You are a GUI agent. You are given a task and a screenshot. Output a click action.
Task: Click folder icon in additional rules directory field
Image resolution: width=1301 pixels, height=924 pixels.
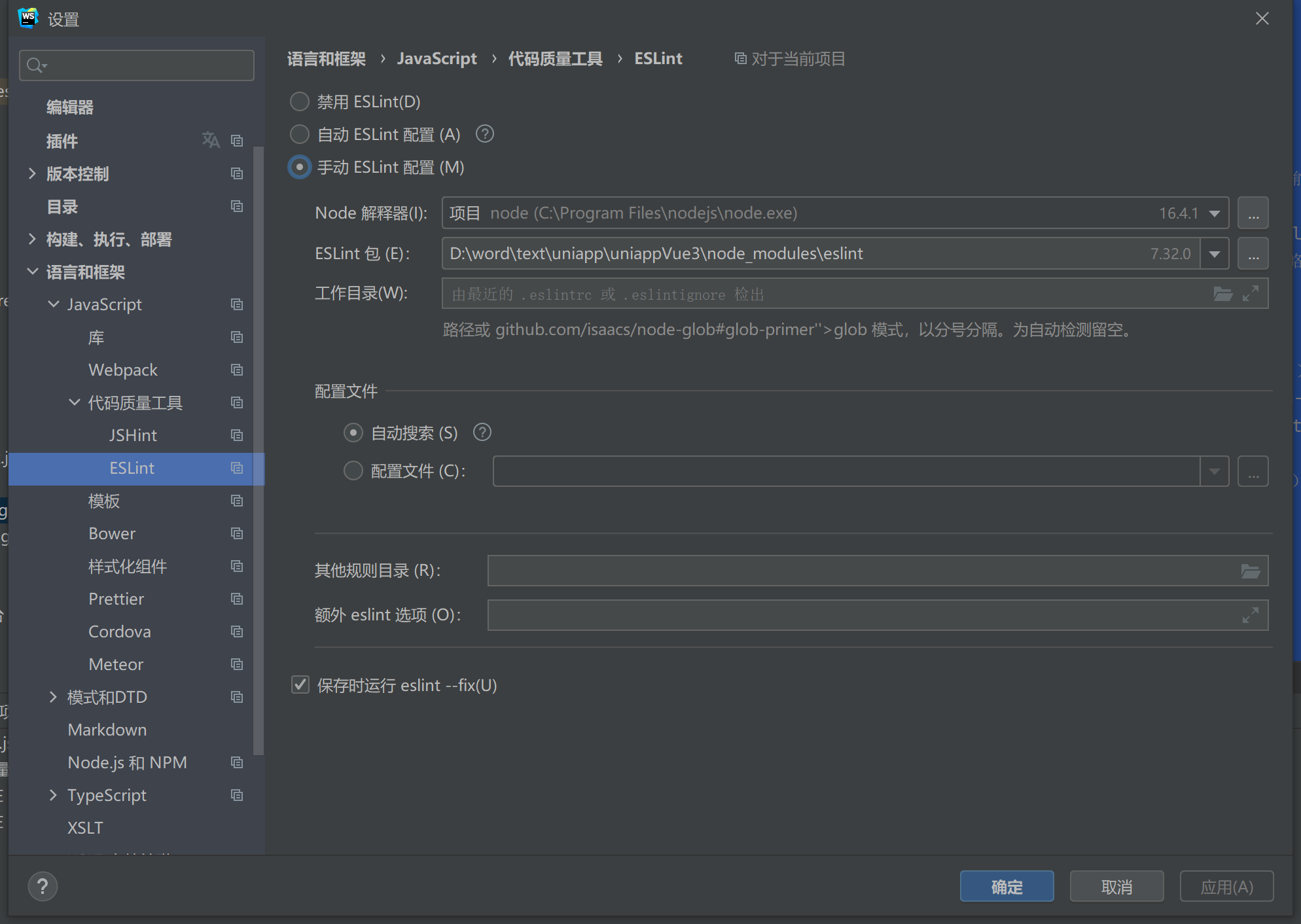click(1250, 571)
